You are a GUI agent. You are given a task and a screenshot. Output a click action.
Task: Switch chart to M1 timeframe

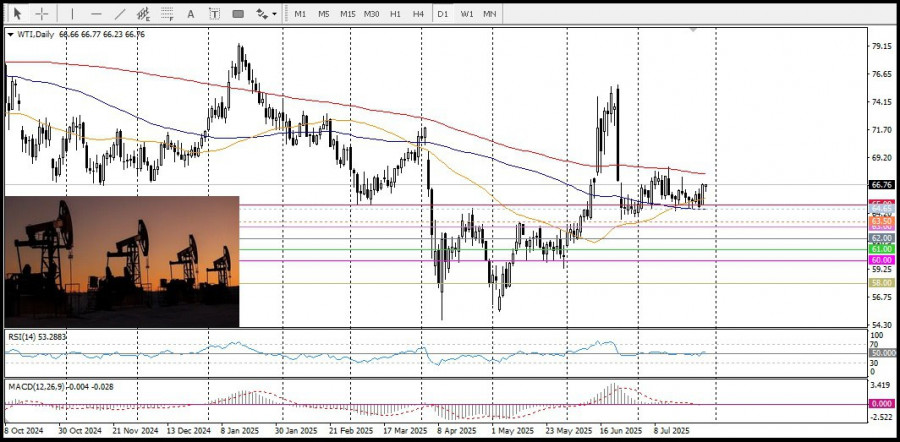click(x=300, y=14)
